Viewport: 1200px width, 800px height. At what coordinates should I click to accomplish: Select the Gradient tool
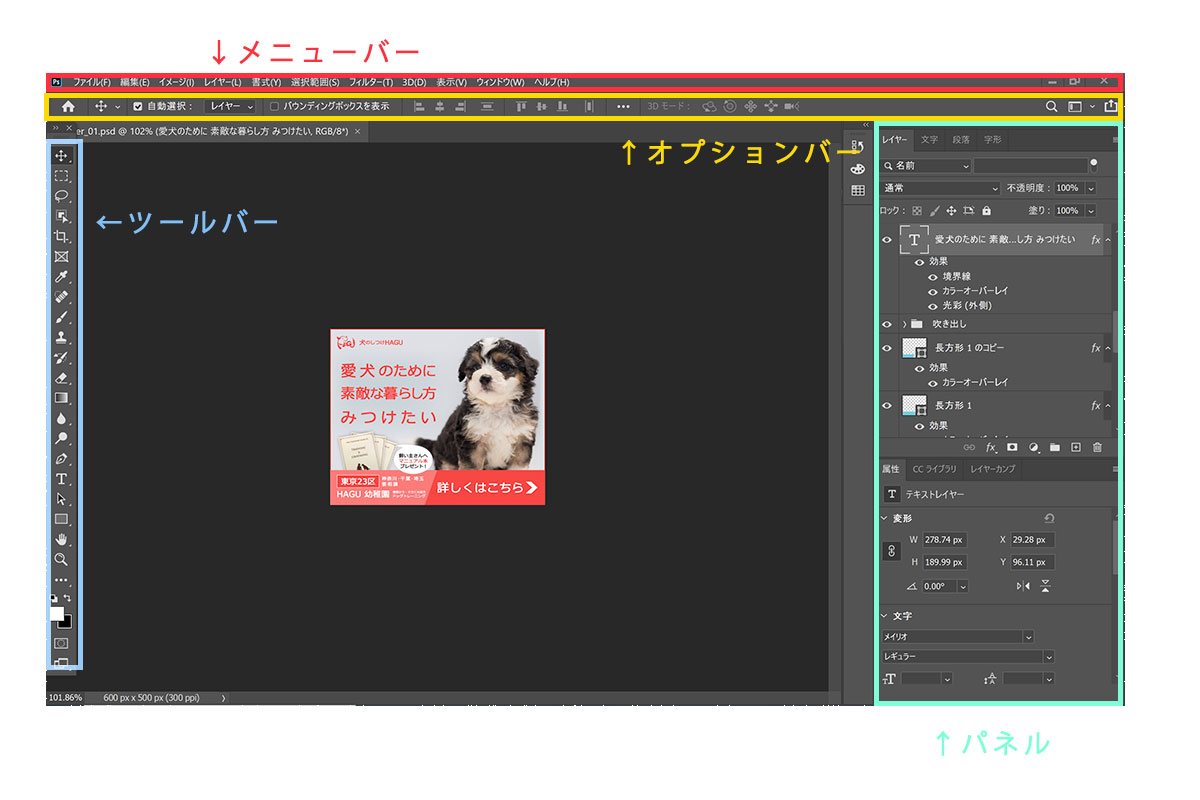(61, 398)
